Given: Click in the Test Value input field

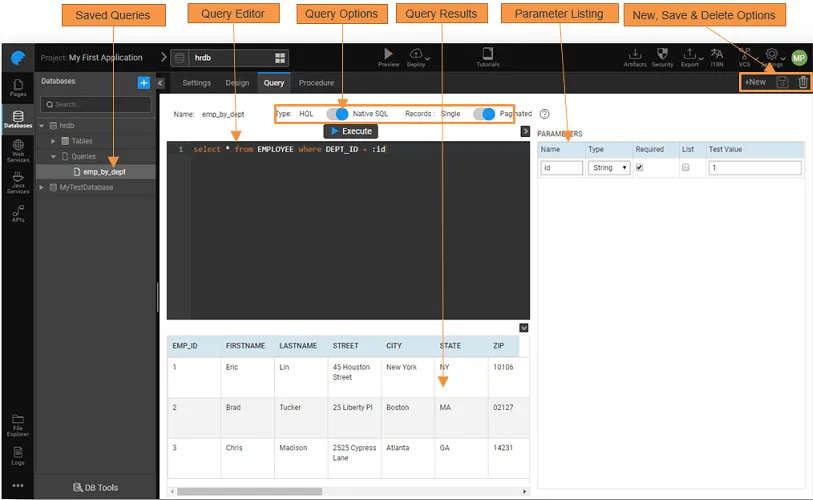Looking at the screenshot, I should (753, 168).
